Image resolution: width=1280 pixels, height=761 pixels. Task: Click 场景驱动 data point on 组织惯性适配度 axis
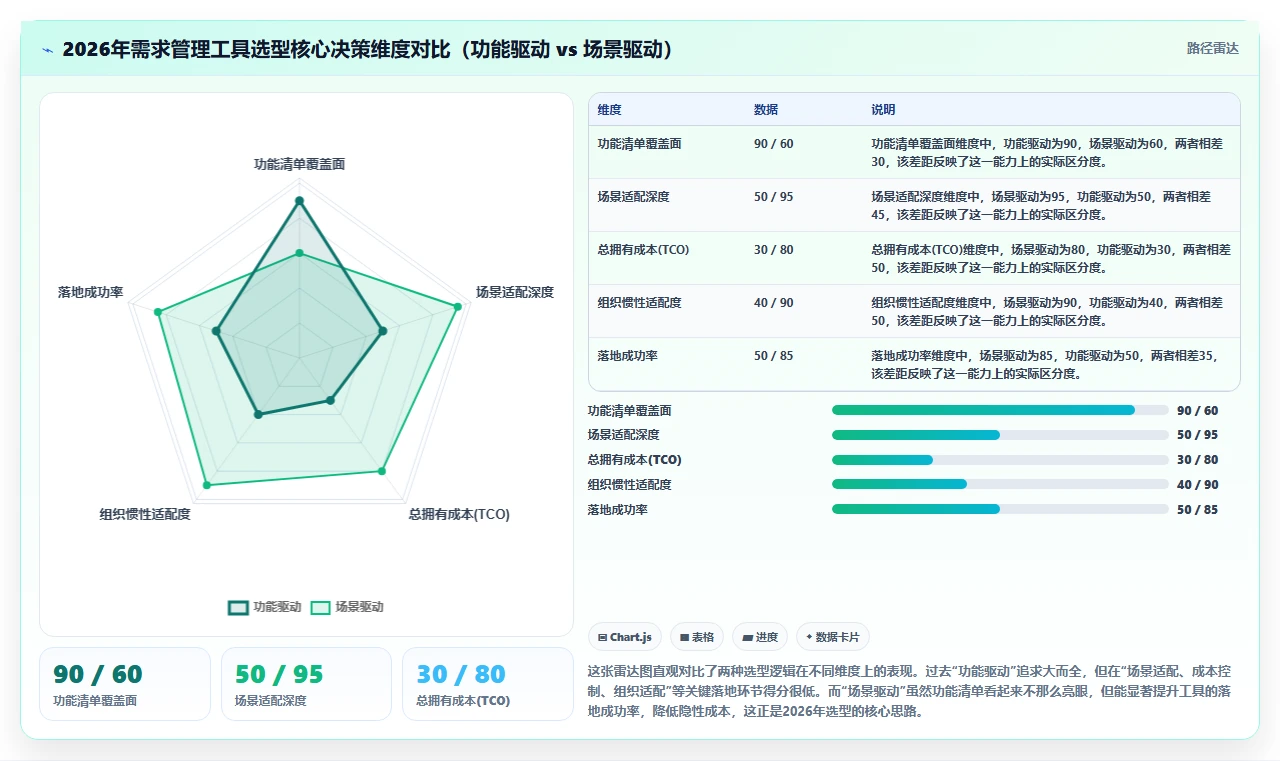(207, 485)
